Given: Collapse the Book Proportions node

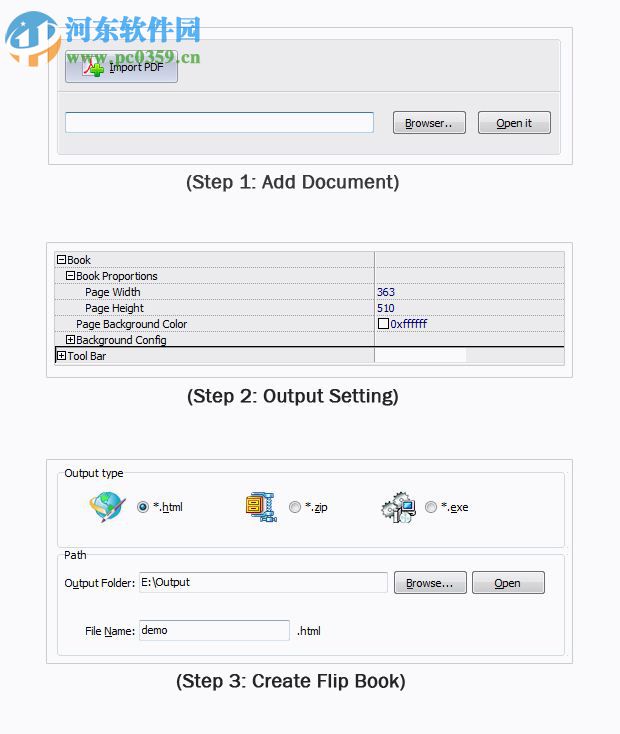Looking at the screenshot, I should (70, 275).
